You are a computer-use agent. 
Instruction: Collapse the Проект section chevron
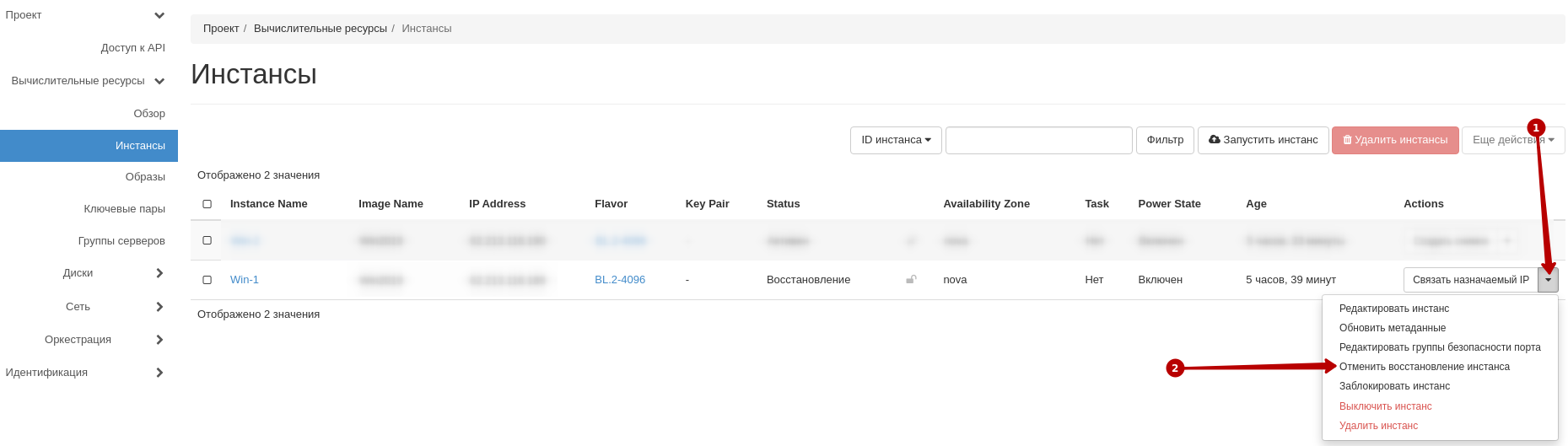pyautogui.click(x=159, y=15)
